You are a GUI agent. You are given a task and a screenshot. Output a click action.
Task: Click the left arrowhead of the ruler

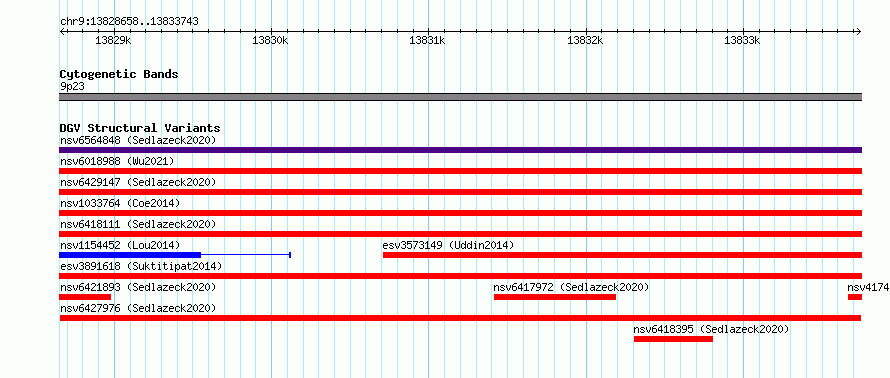62,31
